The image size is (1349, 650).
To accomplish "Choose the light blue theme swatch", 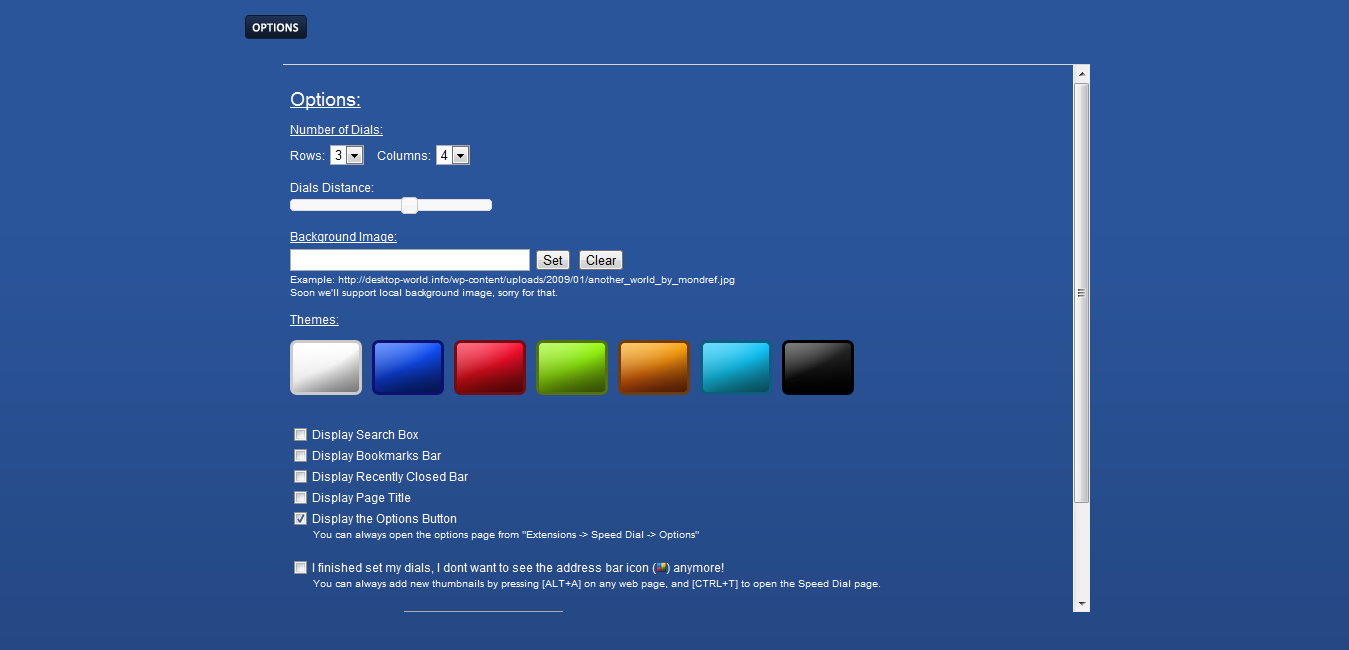I will [736, 368].
